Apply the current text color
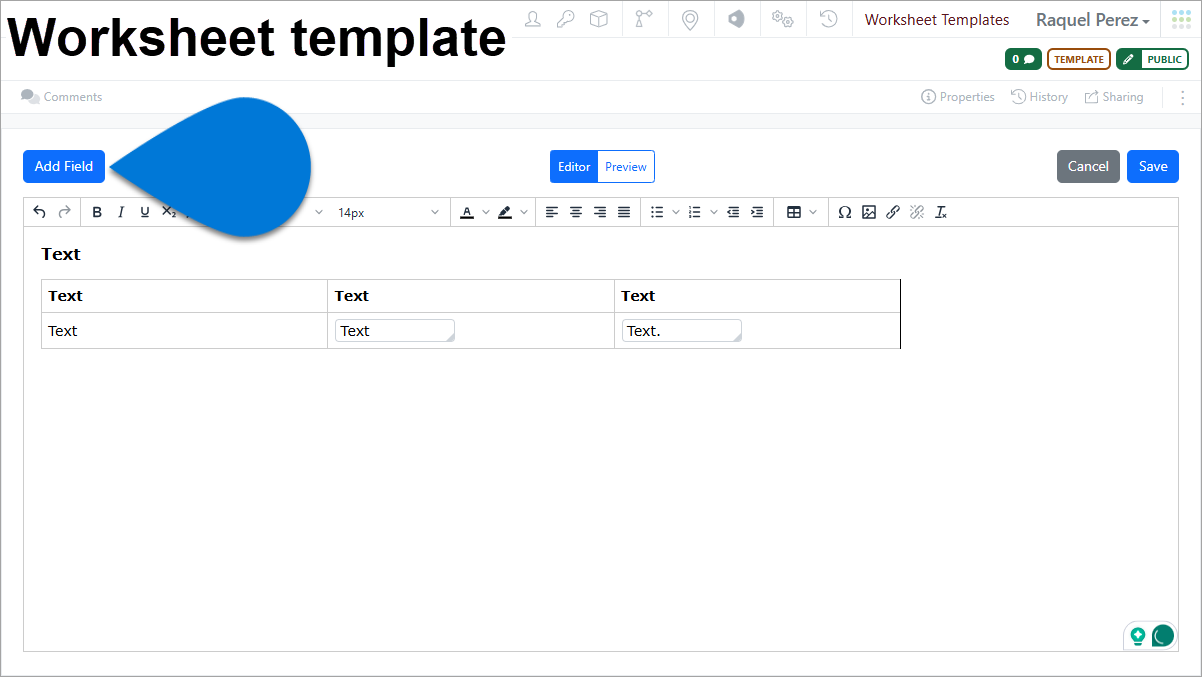 (x=467, y=212)
